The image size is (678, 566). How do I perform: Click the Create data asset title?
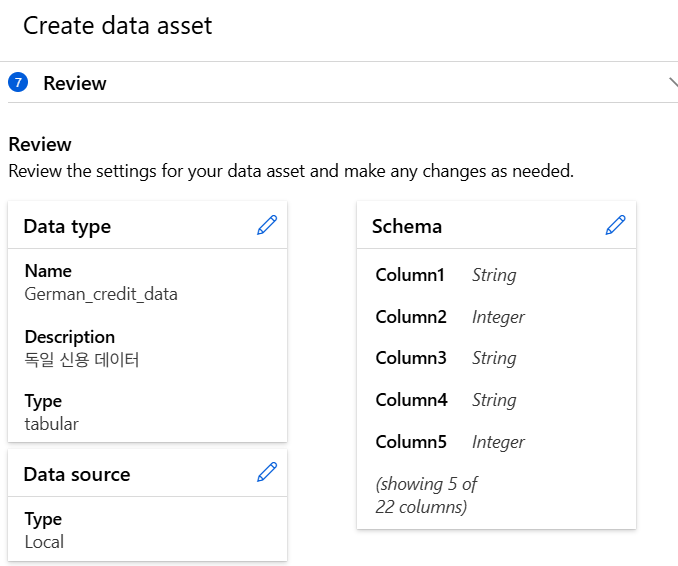coord(118,26)
